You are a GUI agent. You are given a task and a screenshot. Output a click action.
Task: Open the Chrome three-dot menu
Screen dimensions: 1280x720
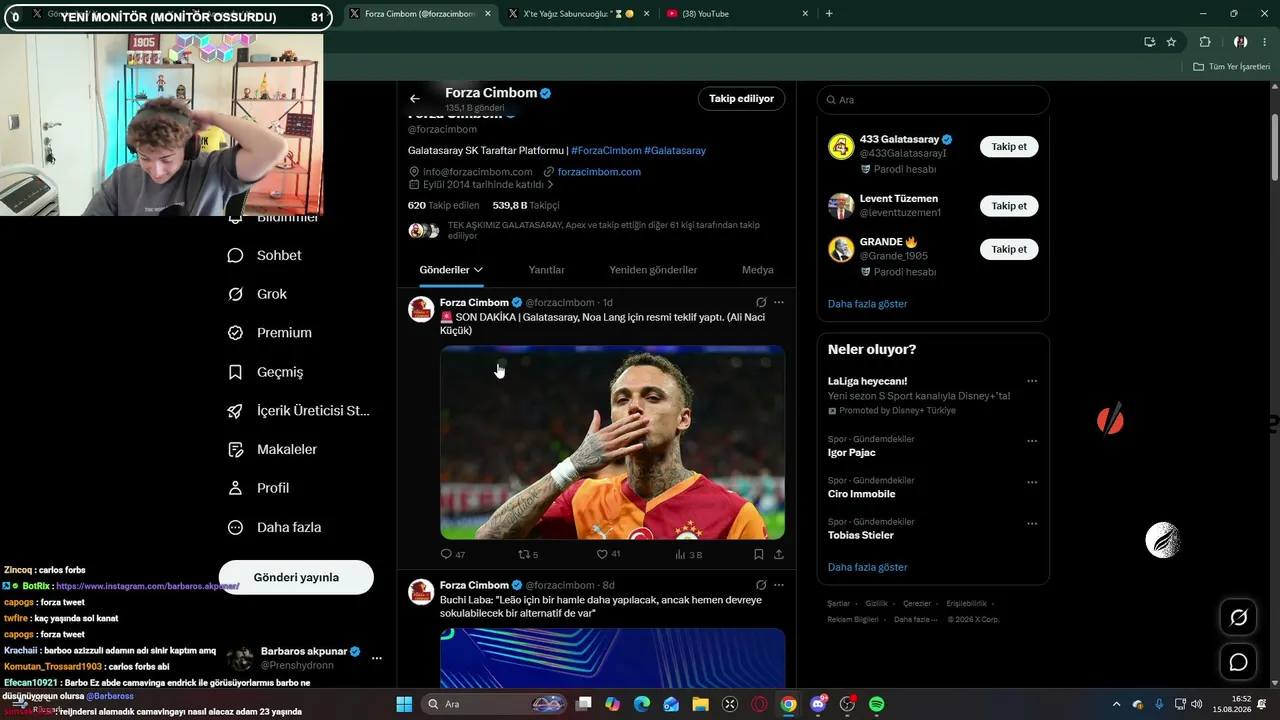tap(1265, 42)
